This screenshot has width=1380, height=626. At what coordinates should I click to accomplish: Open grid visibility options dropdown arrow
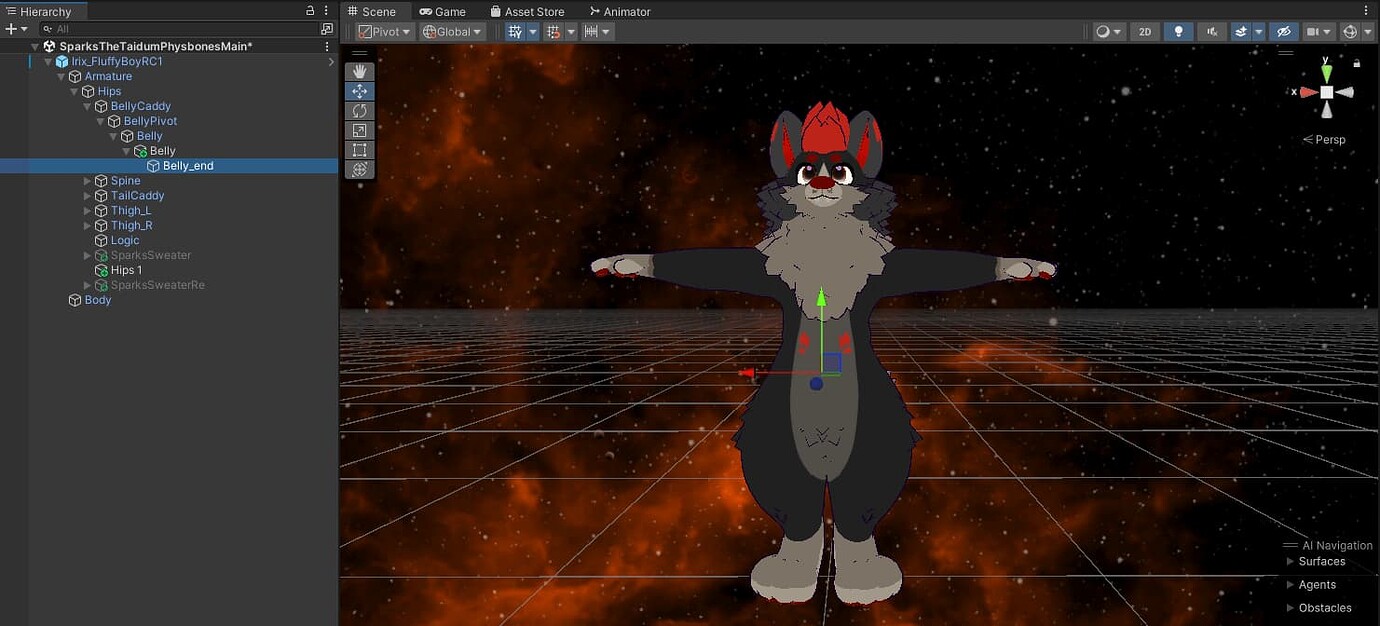[571, 32]
